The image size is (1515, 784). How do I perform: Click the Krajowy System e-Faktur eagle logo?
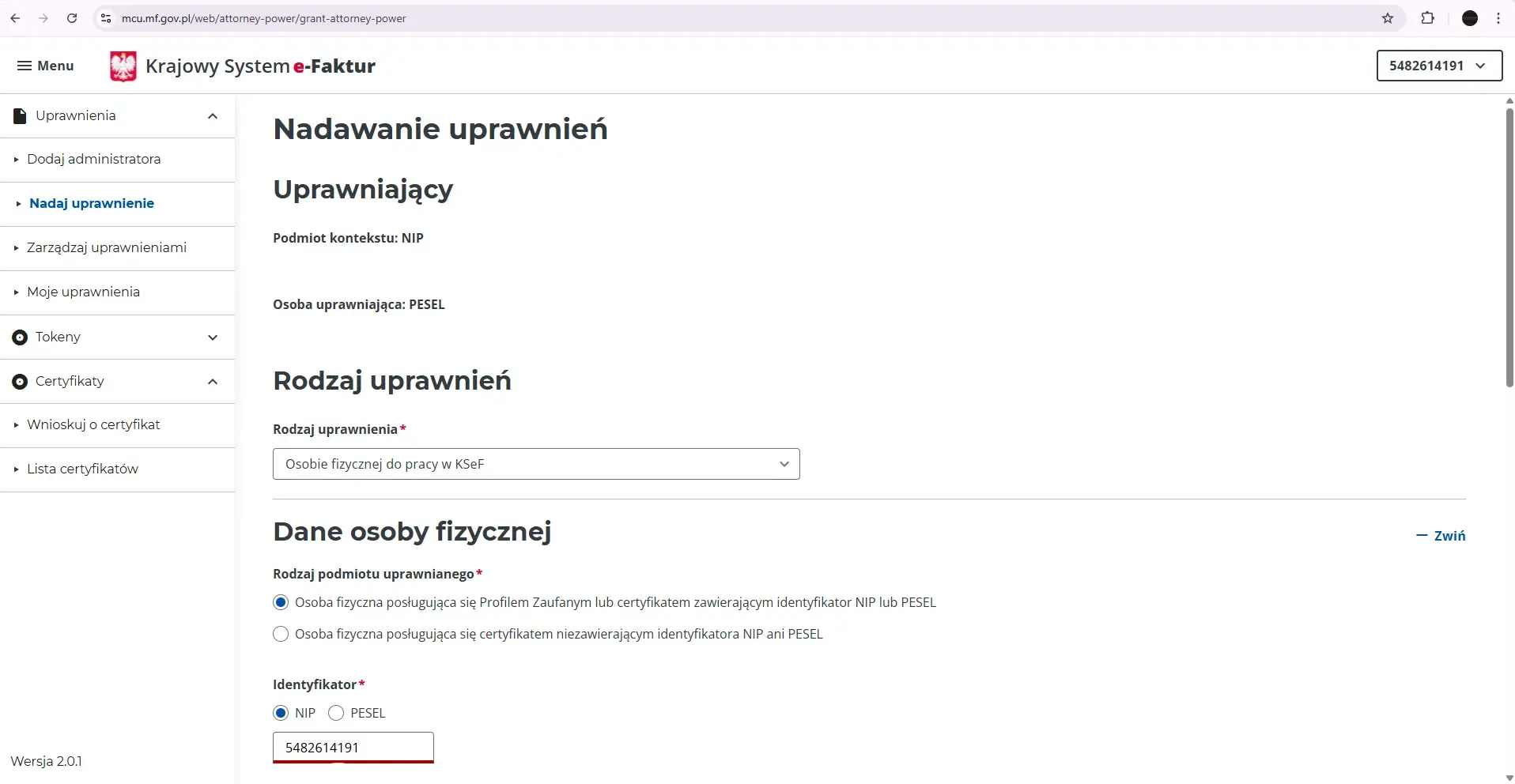click(123, 66)
